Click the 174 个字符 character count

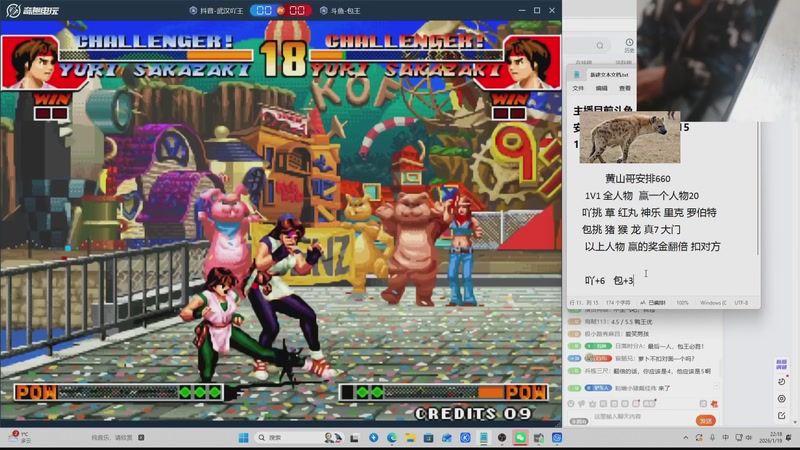(x=618, y=303)
